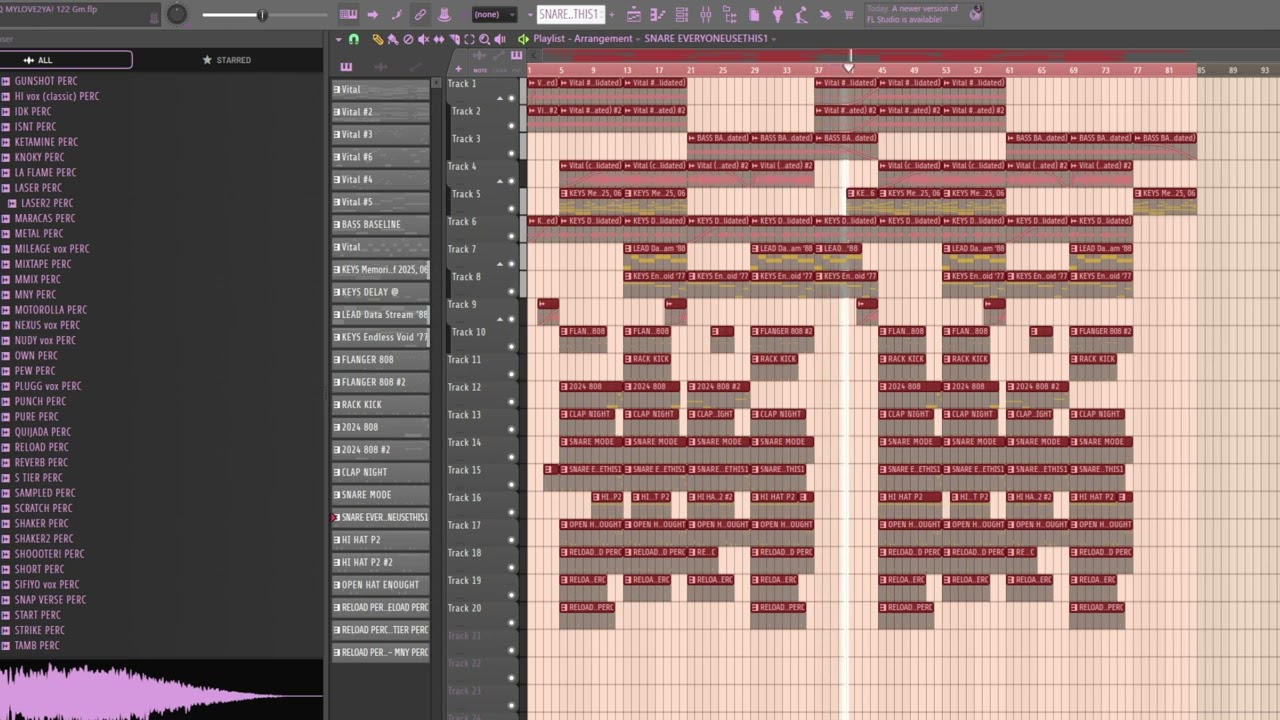Collapse the track group arrow at Track 9
1280x720 pixels.
click(x=500, y=319)
